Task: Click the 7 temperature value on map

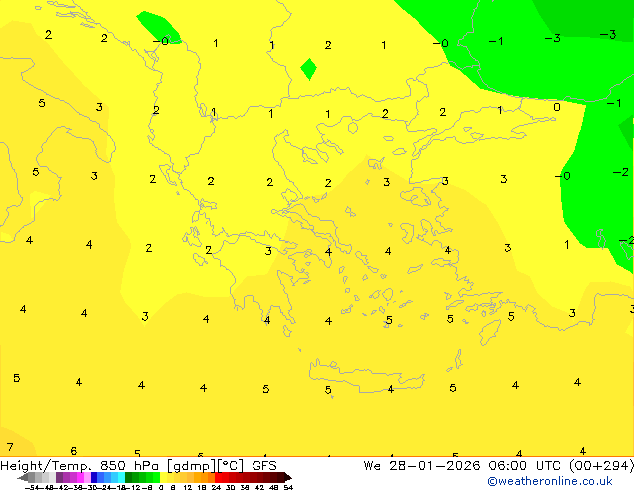Action: pyautogui.click(x=10, y=447)
